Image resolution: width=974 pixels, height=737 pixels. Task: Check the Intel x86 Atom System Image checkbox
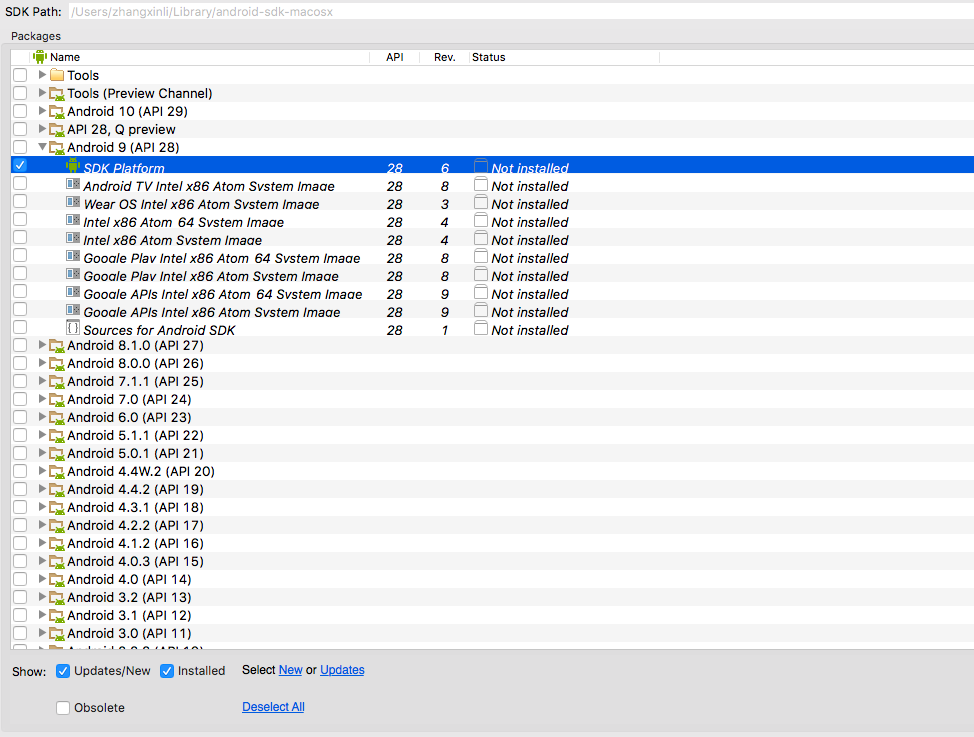(x=20, y=237)
